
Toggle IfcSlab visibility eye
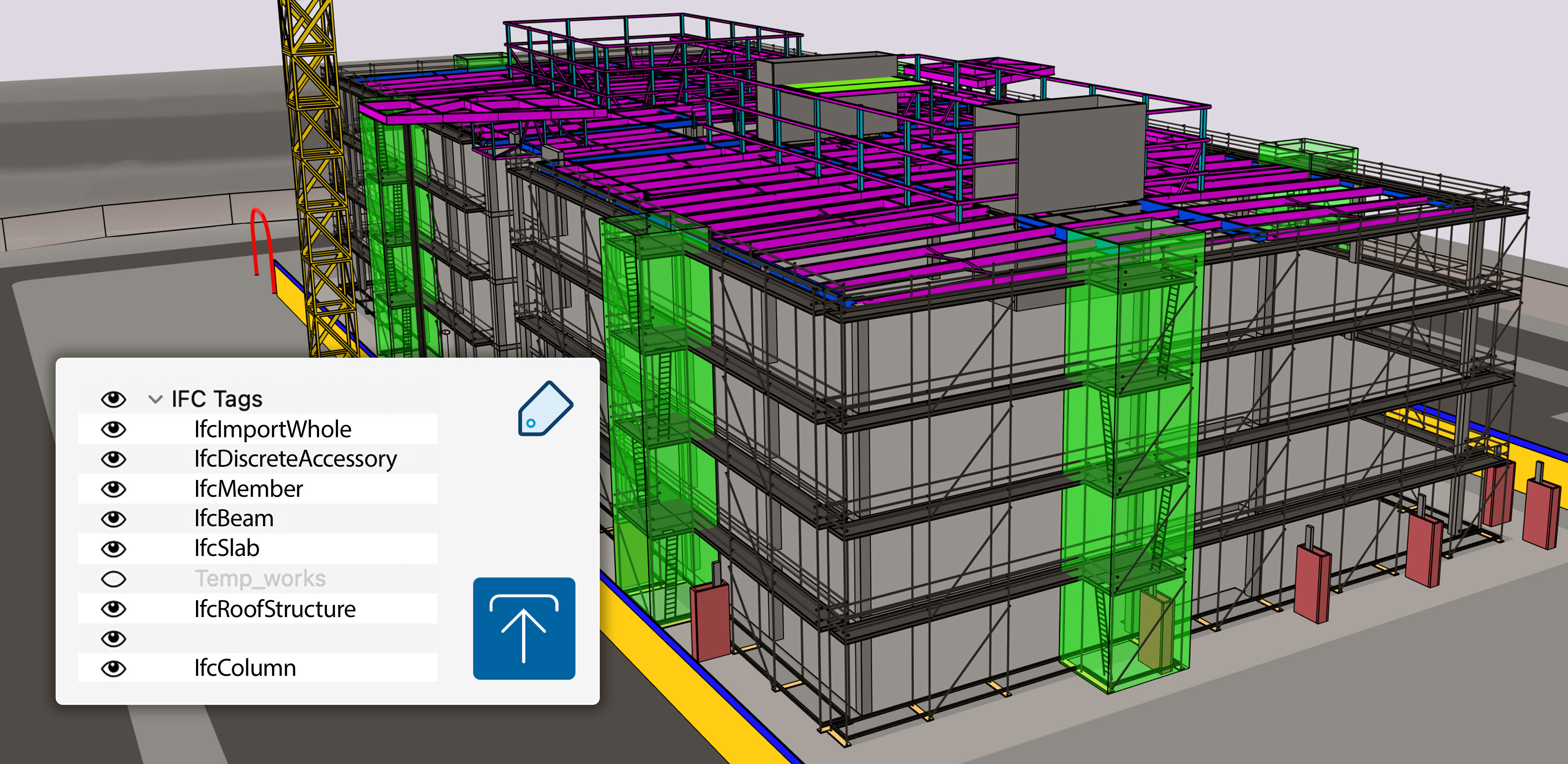coord(113,549)
